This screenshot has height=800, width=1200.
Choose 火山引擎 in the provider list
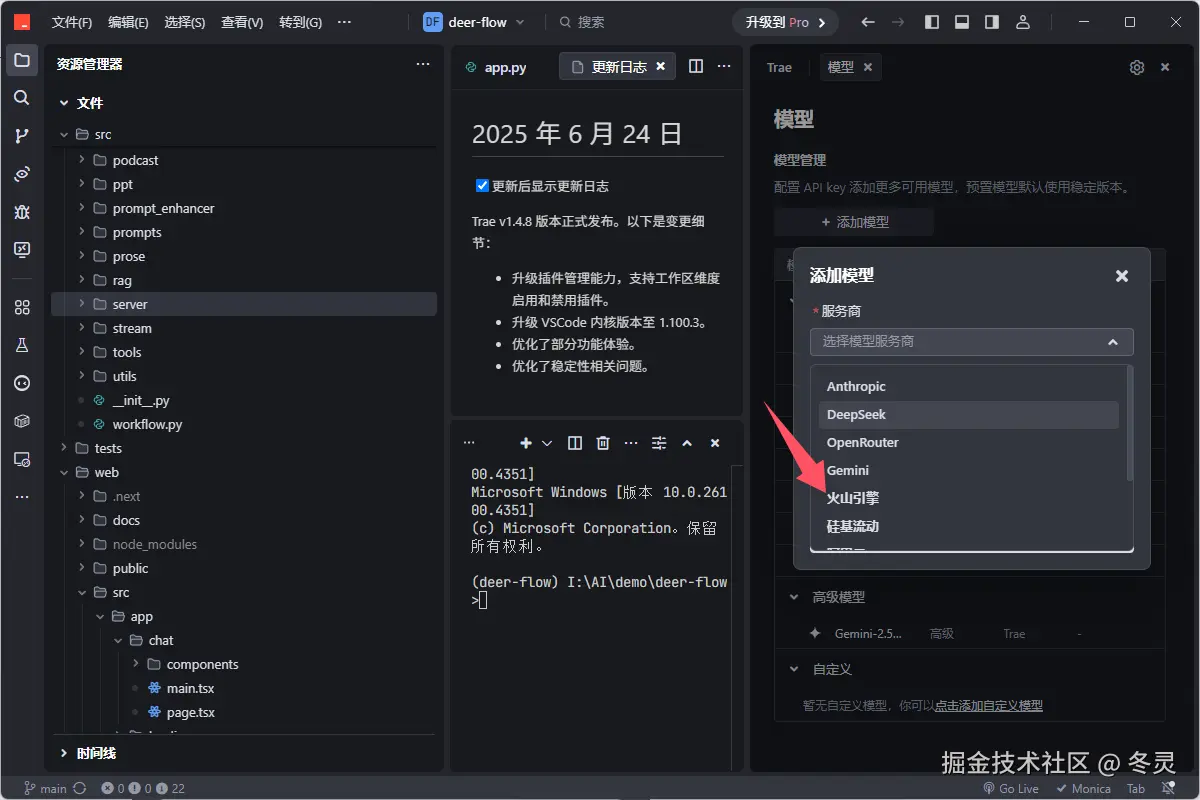point(968,498)
